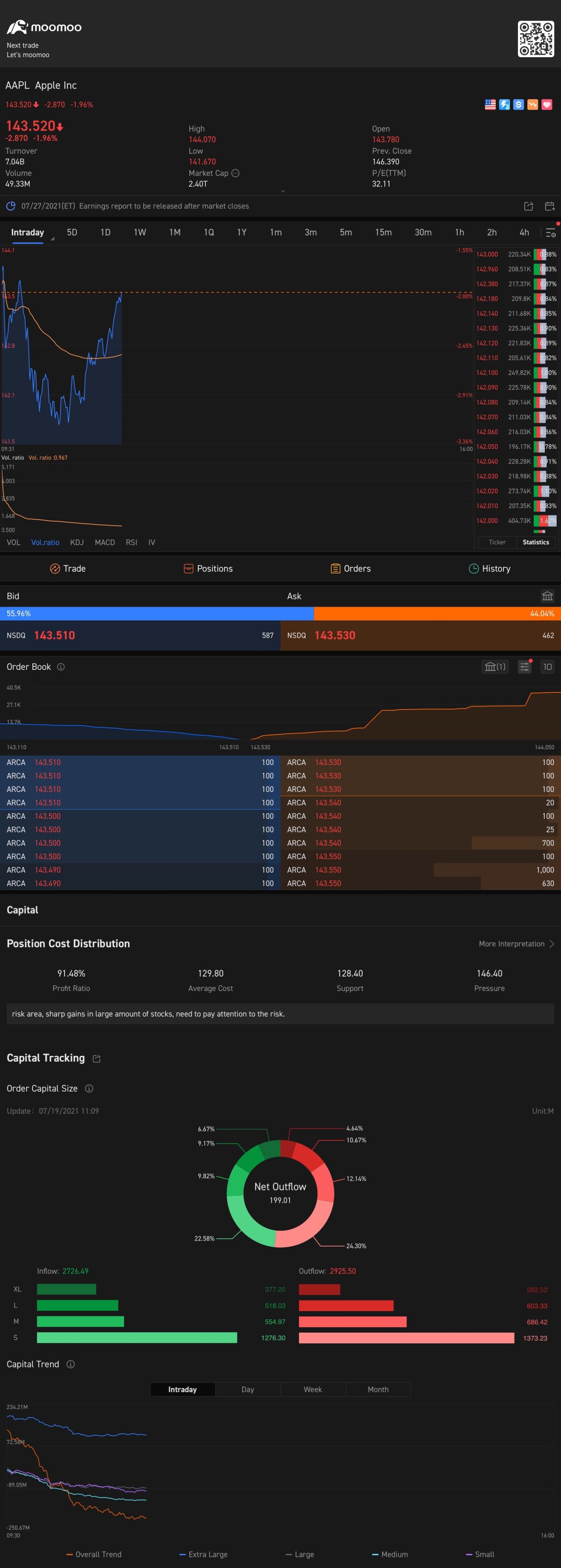Select the MACD indicator
561x1568 pixels.
point(105,542)
